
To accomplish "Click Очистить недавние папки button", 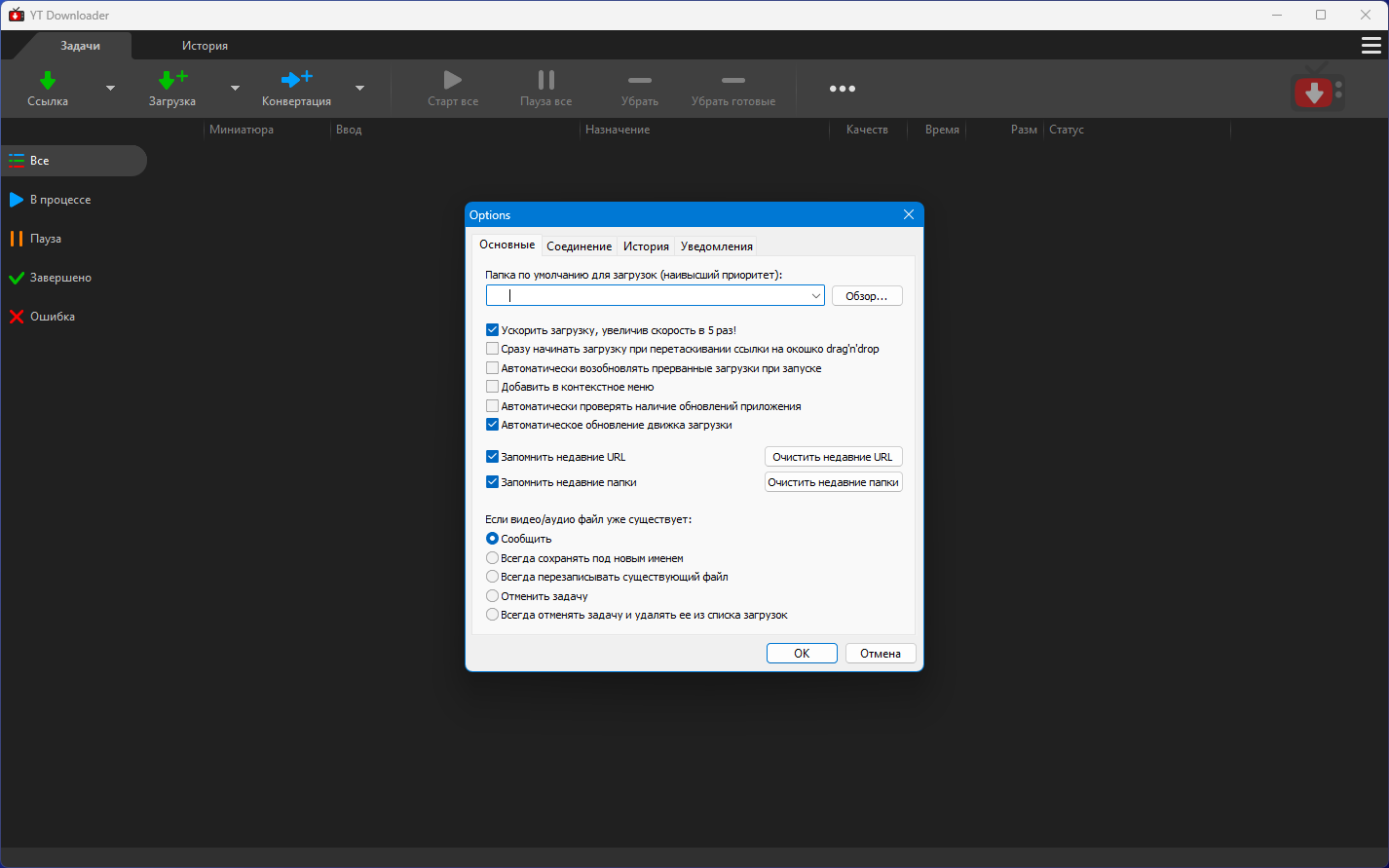I will click(x=833, y=482).
